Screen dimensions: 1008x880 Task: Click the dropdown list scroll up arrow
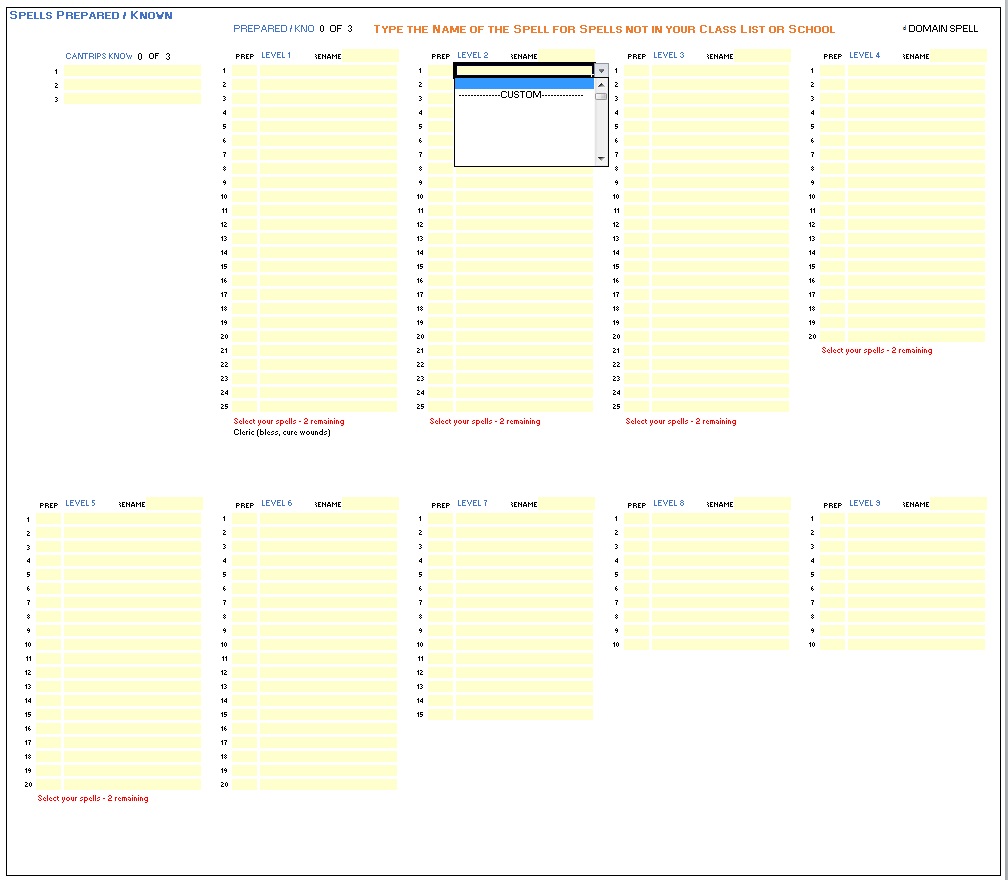click(601, 84)
